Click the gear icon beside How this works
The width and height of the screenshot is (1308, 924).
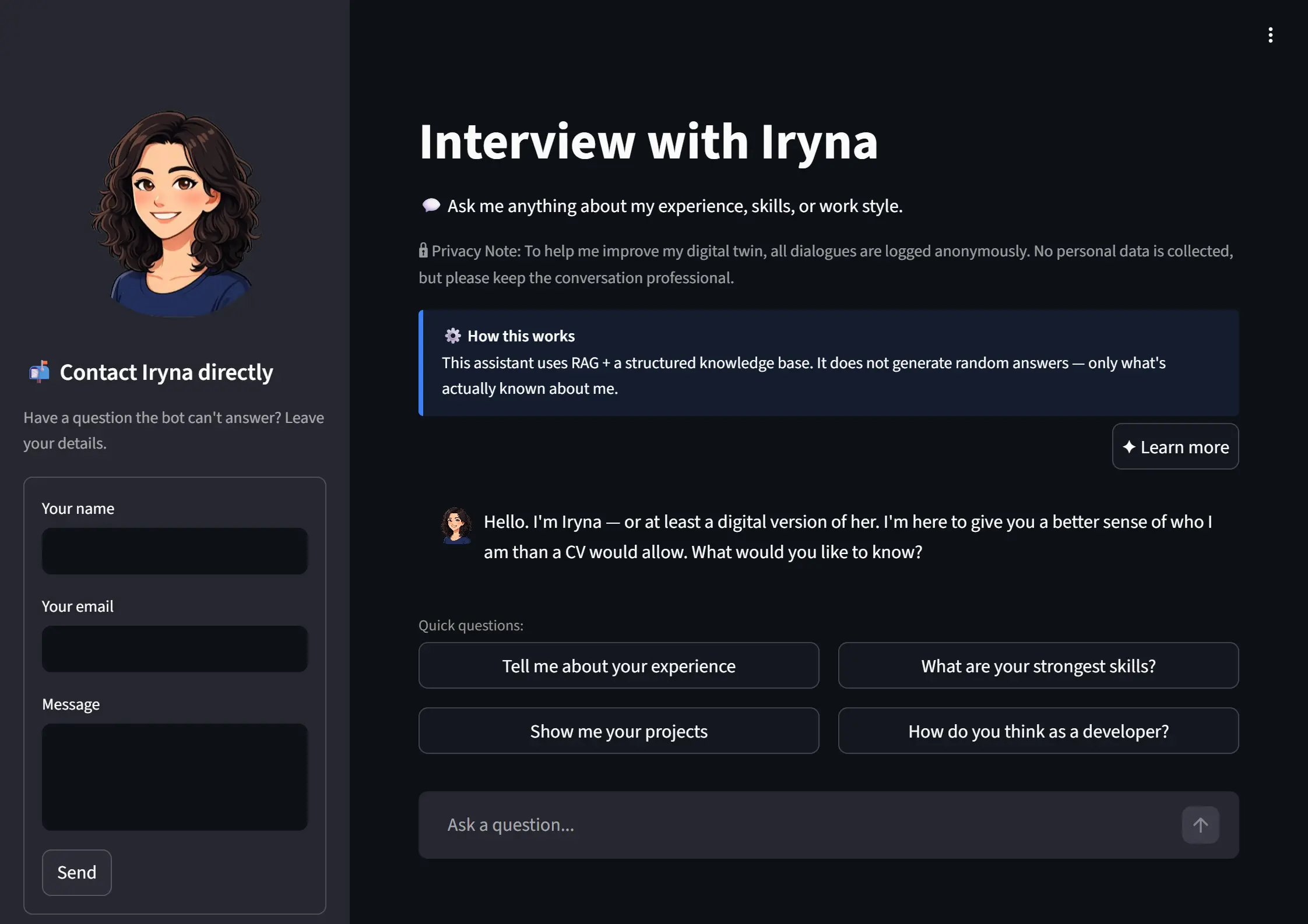click(x=453, y=336)
